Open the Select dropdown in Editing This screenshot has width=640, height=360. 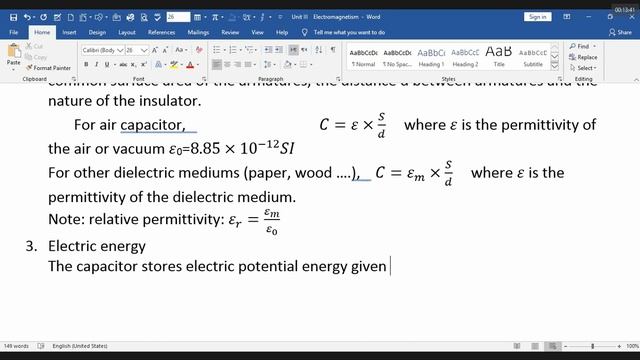coord(583,68)
